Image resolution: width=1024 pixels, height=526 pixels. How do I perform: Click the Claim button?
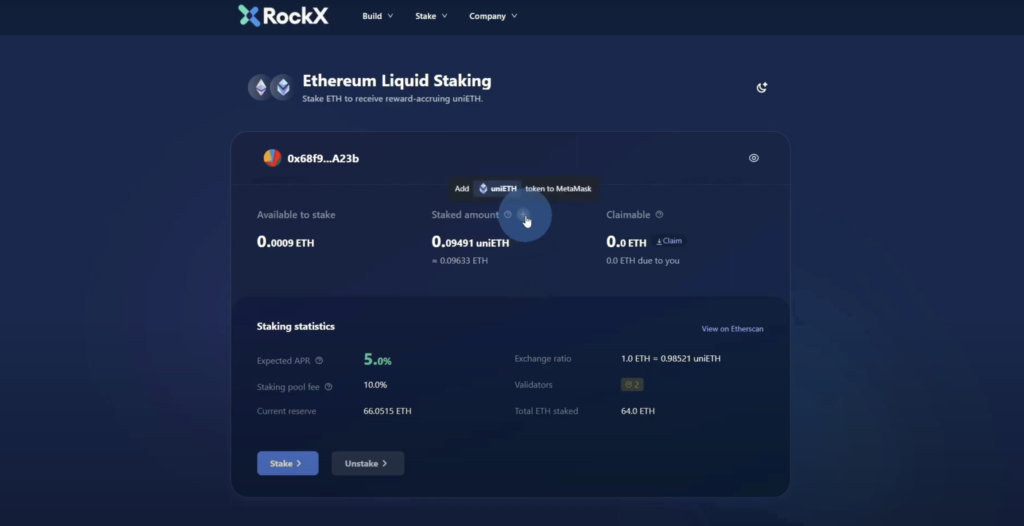point(669,241)
